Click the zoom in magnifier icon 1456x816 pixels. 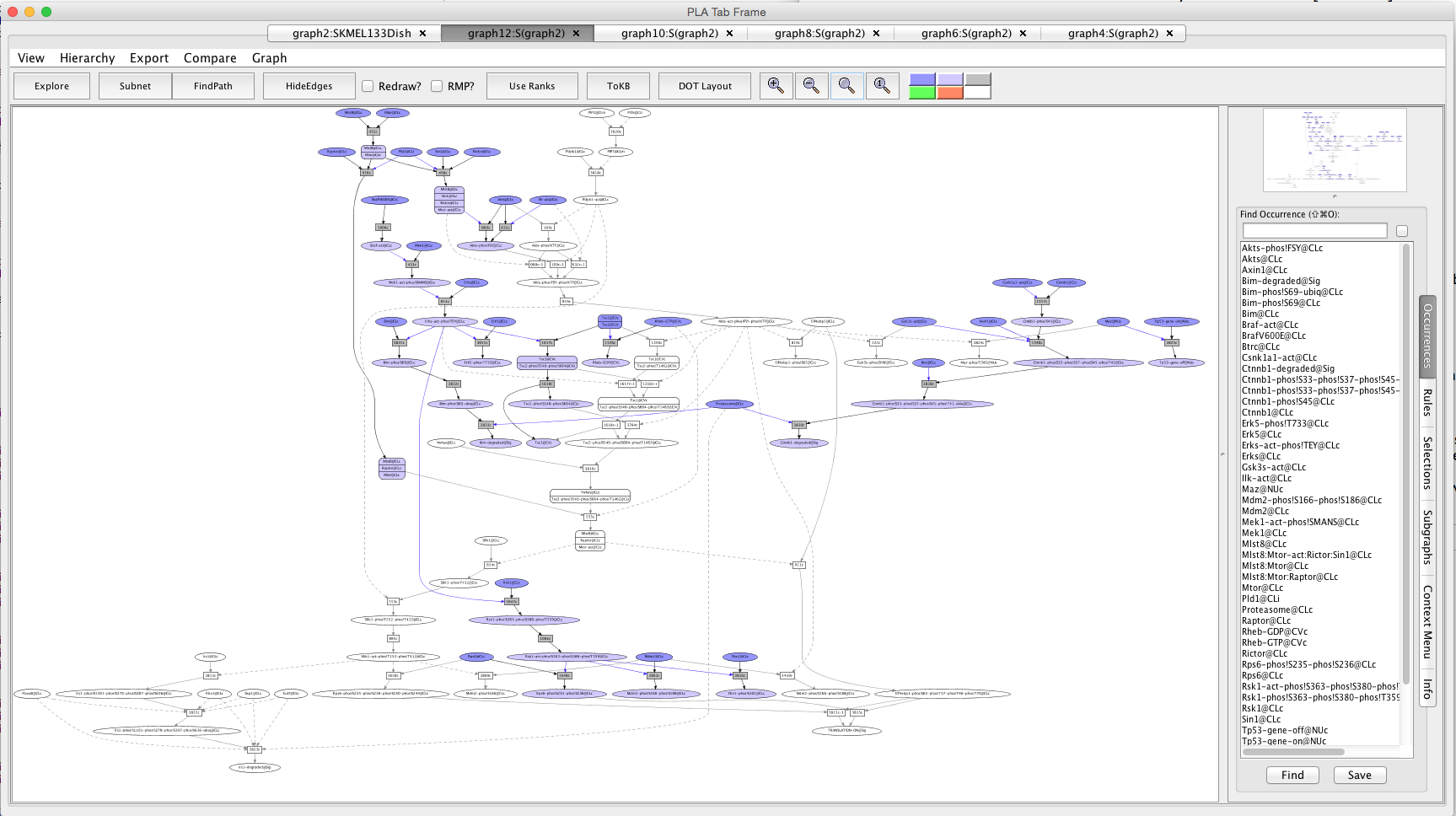[776, 86]
